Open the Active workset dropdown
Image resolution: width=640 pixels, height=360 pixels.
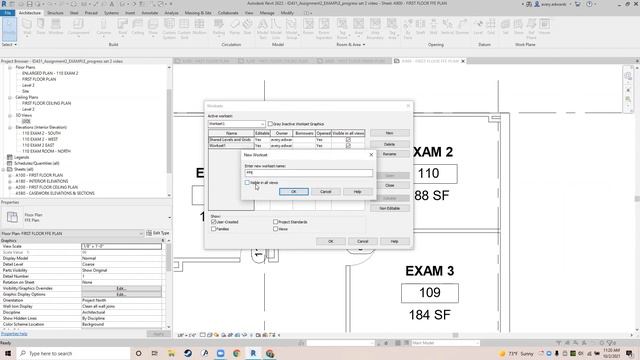click(x=237, y=124)
